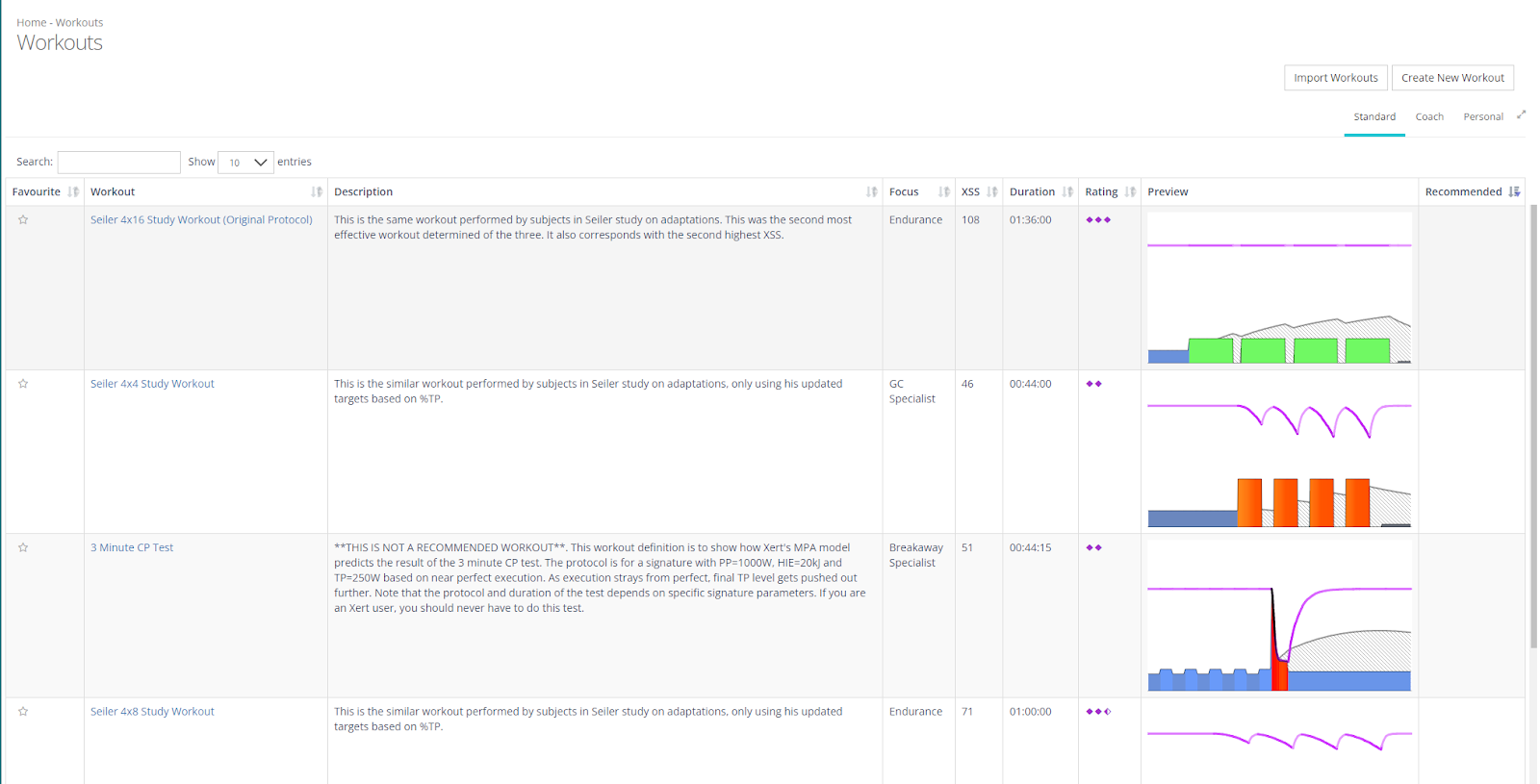The width and height of the screenshot is (1540, 784).
Task: Select the duration value 00:44:00
Action: [x=1030, y=384]
